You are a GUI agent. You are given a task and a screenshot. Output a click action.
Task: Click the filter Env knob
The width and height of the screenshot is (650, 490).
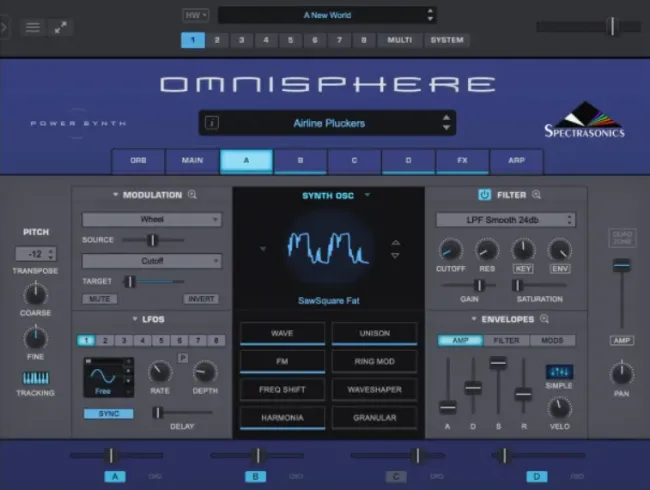pyautogui.click(x=560, y=250)
